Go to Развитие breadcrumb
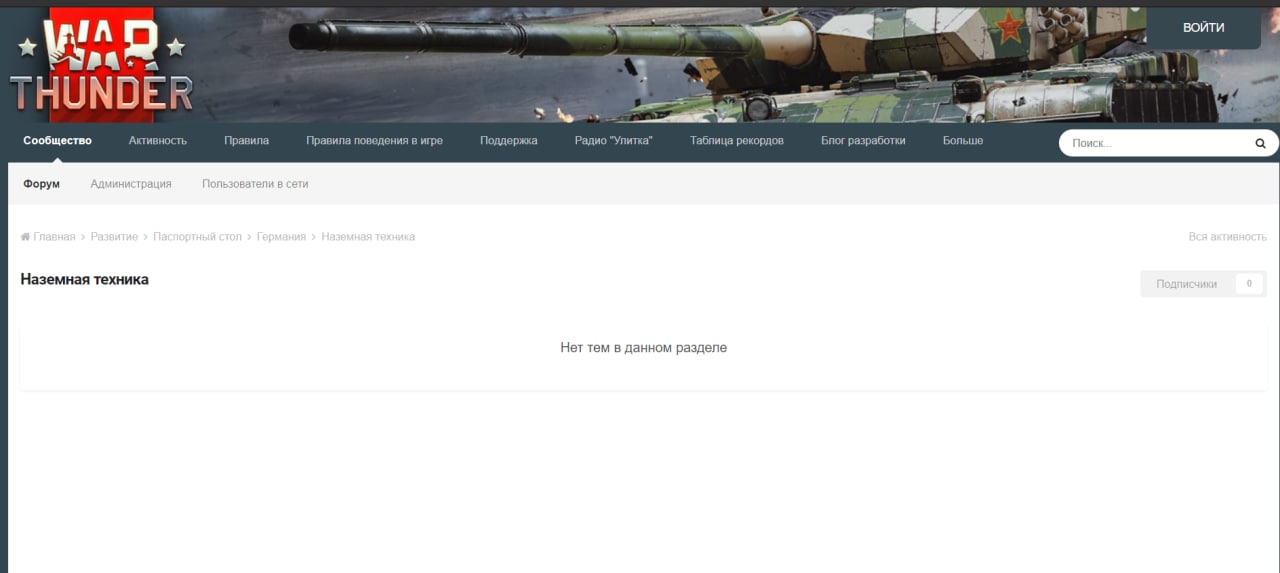This screenshot has width=1280, height=573. [114, 237]
